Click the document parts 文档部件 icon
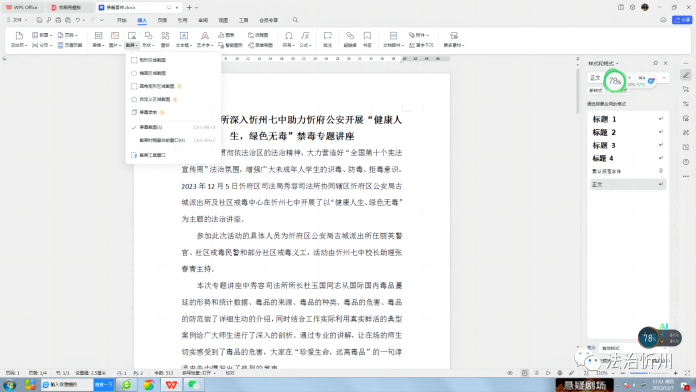The height and width of the screenshot is (392, 696). (393, 36)
